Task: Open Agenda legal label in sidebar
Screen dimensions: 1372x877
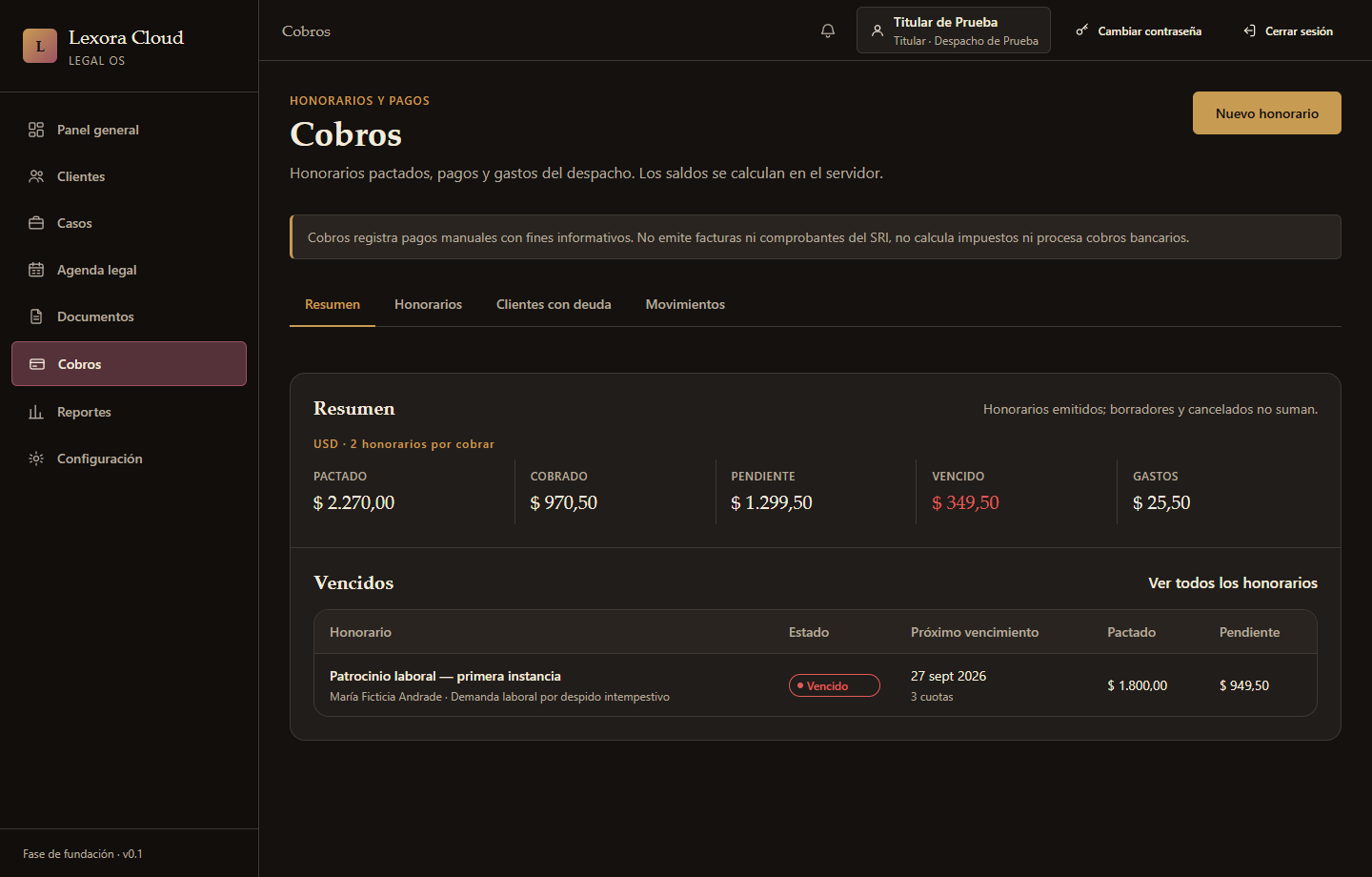Action: tap(97, 270)
